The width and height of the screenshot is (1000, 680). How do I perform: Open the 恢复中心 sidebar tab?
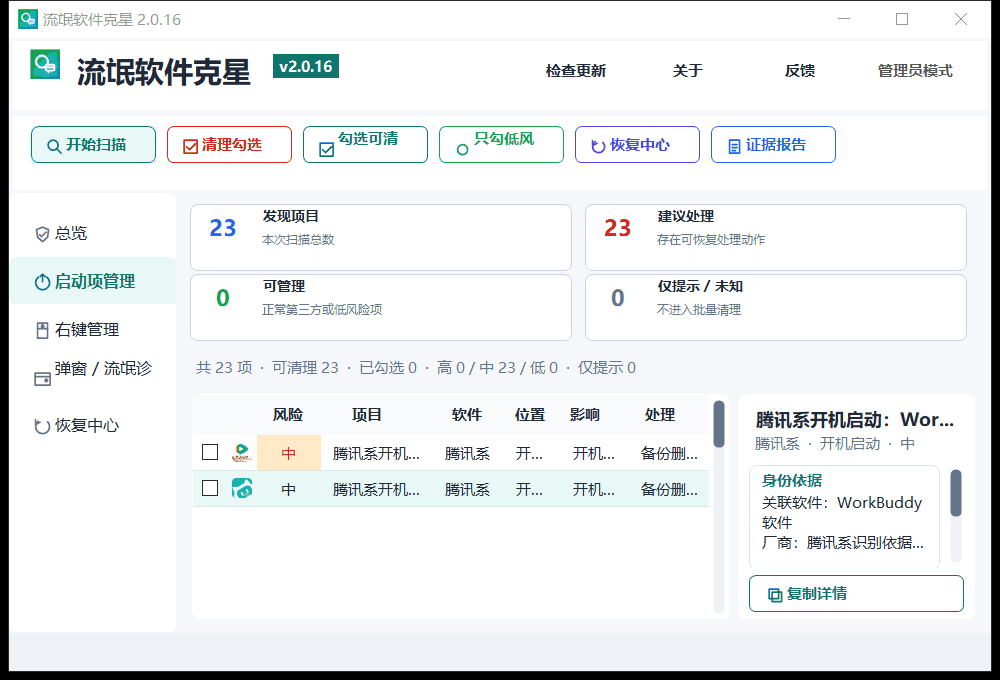[x=93, y=426]
